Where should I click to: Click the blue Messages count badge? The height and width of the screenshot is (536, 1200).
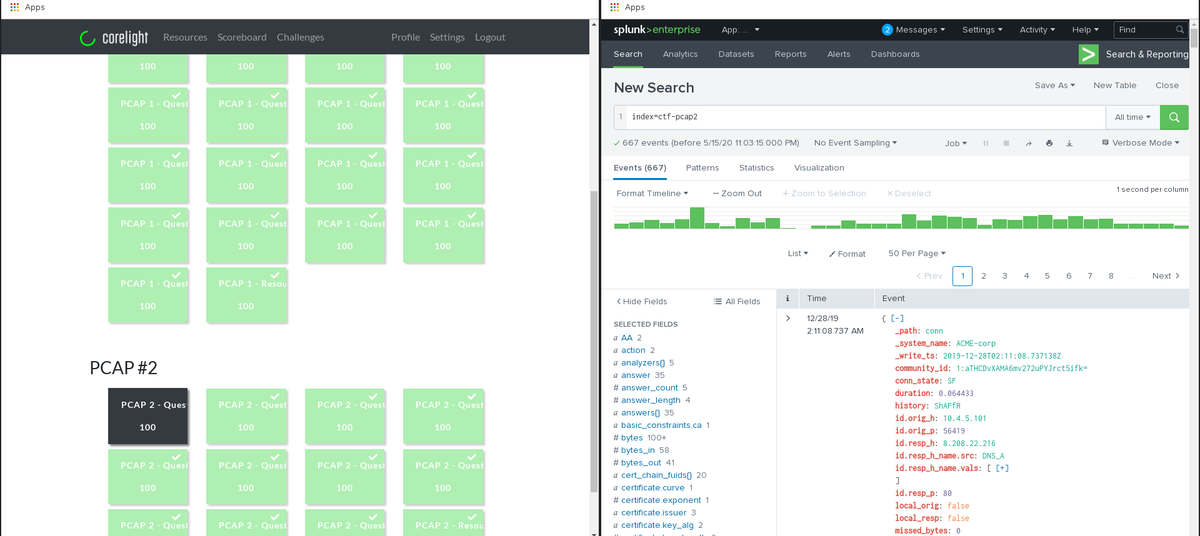887,30
